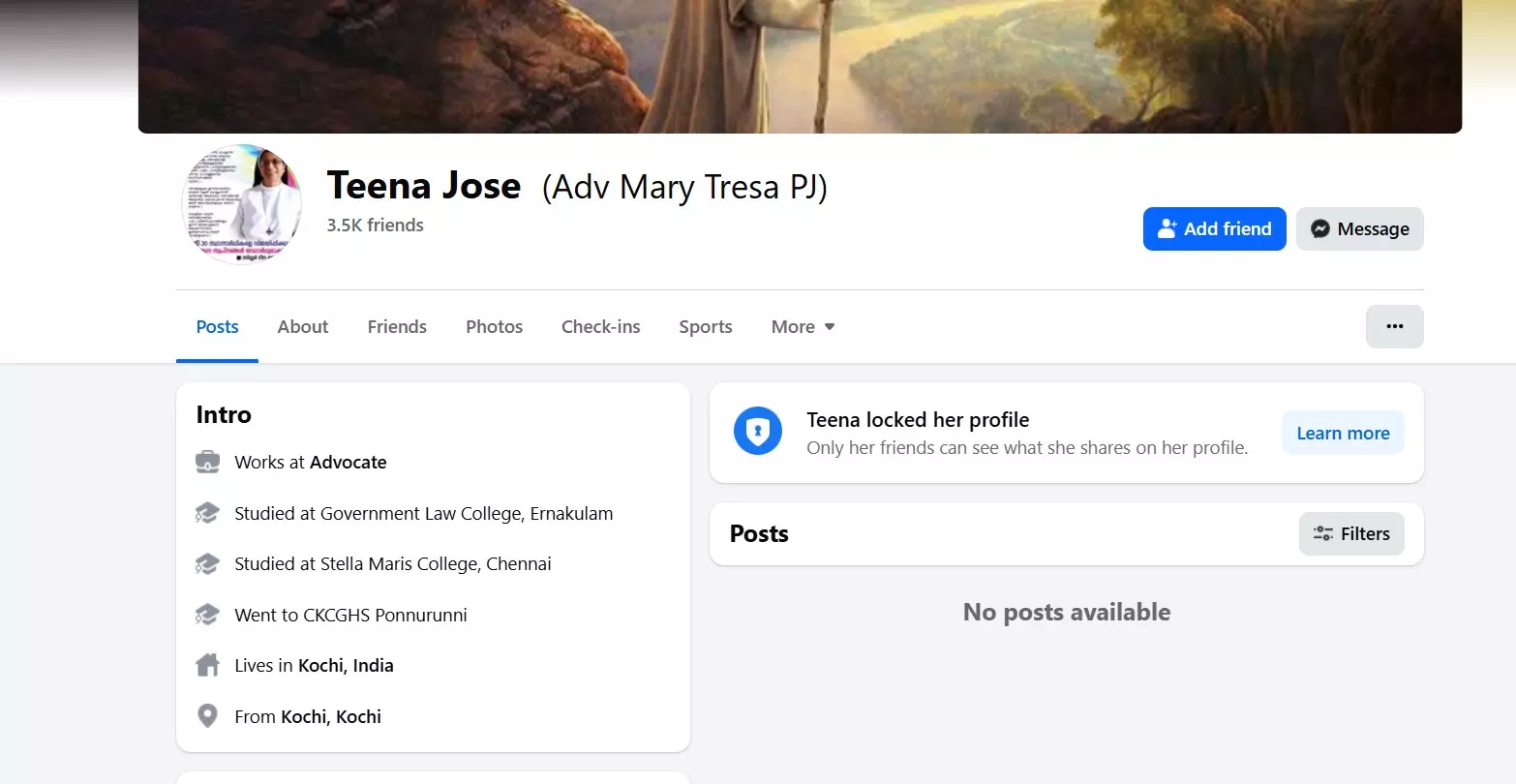This screenshot has height=784, width=1516.
Task: Open the three-dots profile options menu
Action: 1394,326
